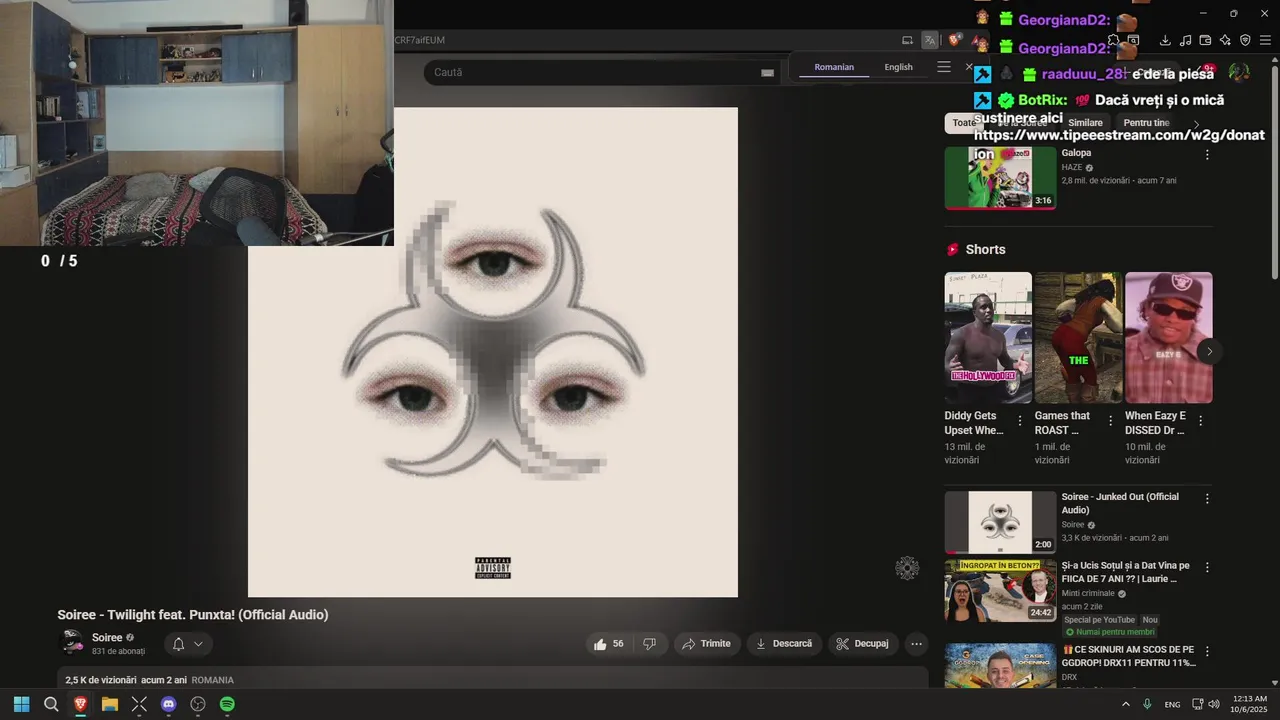Image resolution: width=1280 pixels, height=720 pixels.
Task: Open the notification bell dropdown for Soiree
Action: pos(187,644)
